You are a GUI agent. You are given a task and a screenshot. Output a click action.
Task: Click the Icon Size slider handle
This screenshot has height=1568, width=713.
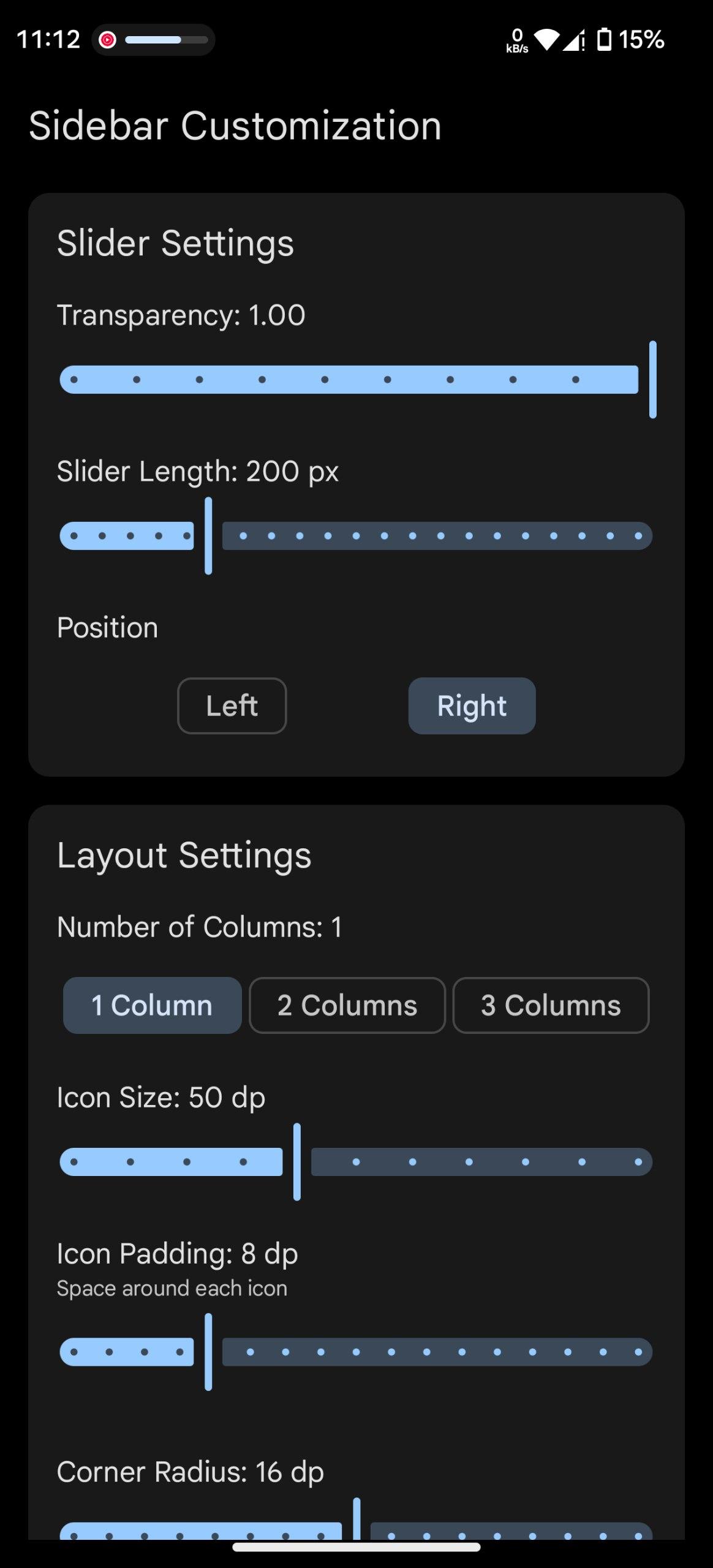tap(297, 1162)
